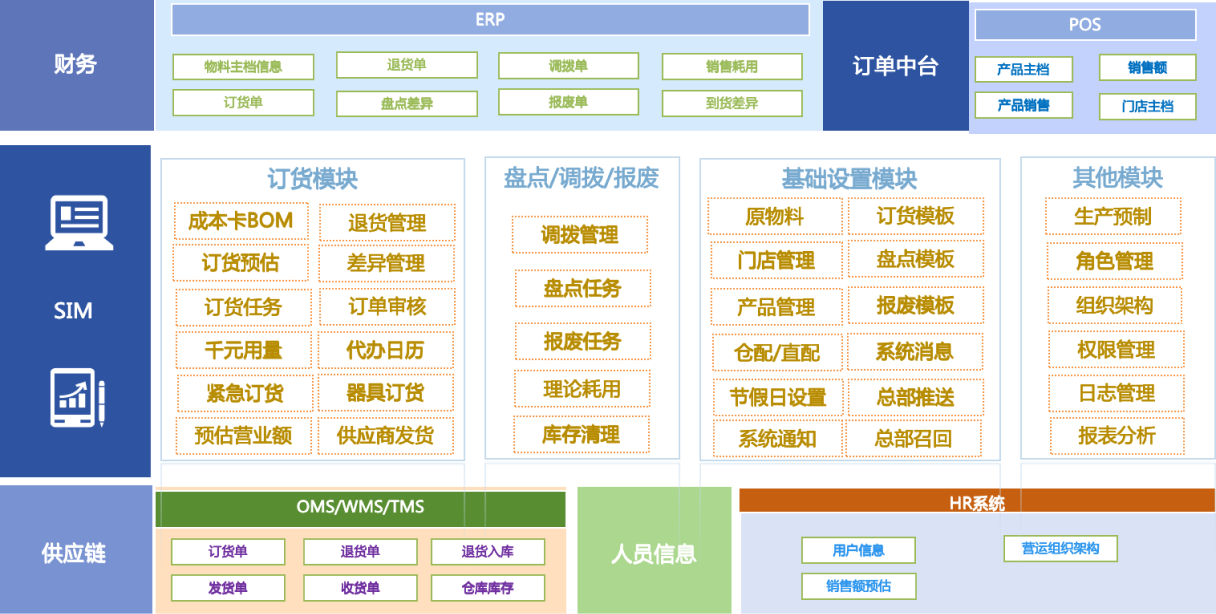1216x614 pixels.
Task: Select the 供应链 section block
Action: tap(75, 551)
